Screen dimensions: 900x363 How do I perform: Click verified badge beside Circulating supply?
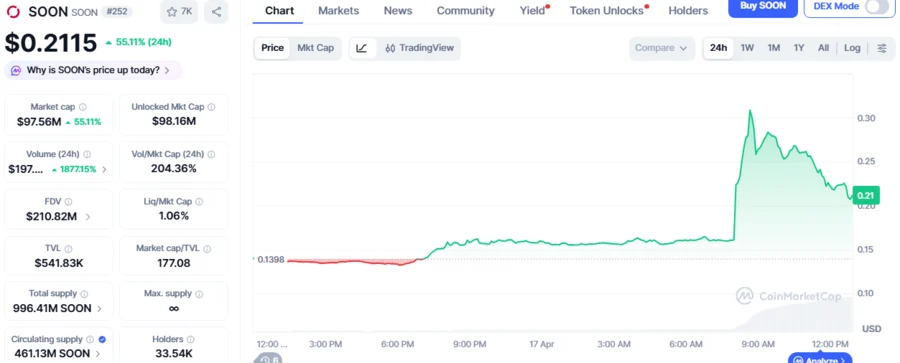102,339
